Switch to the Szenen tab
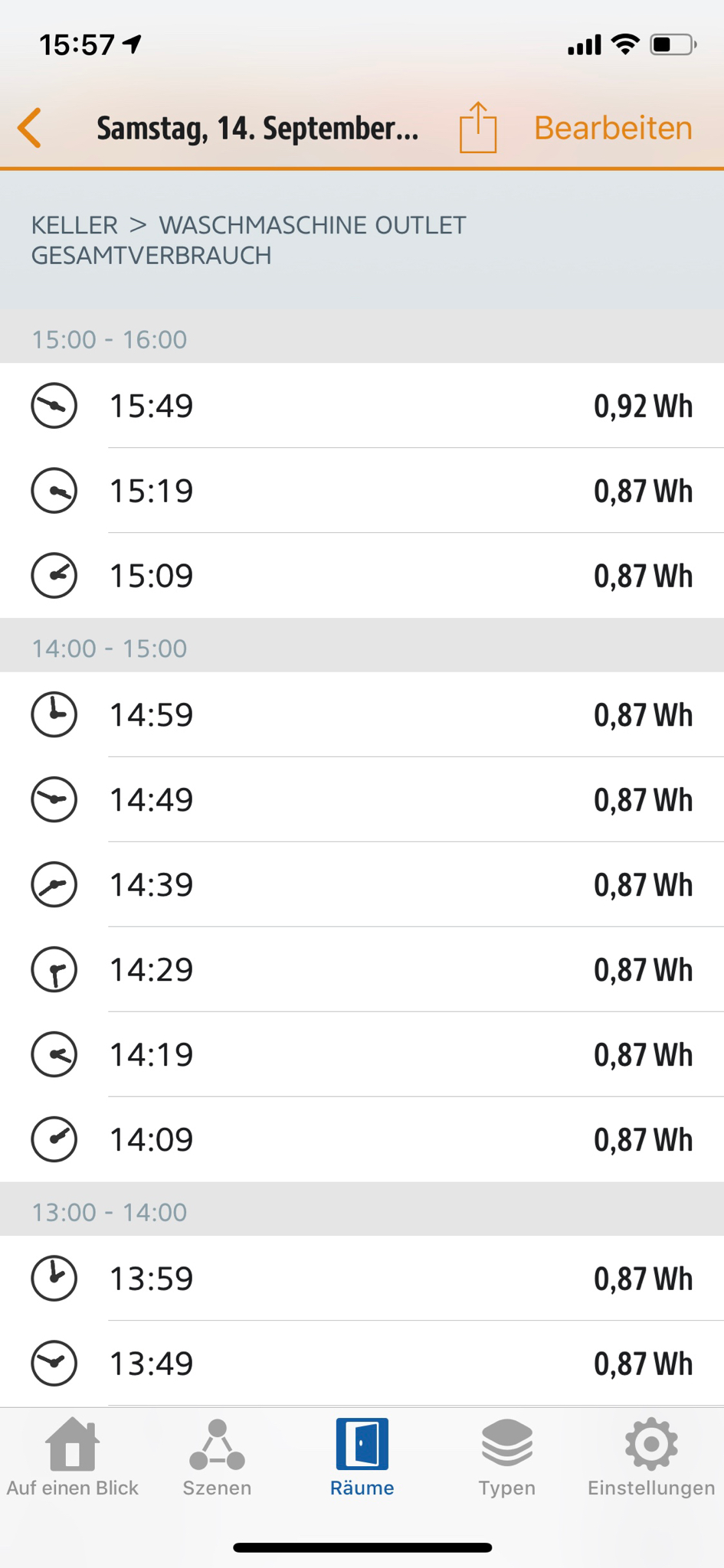Screen dimensions: 724x1568 (217, 1459)
